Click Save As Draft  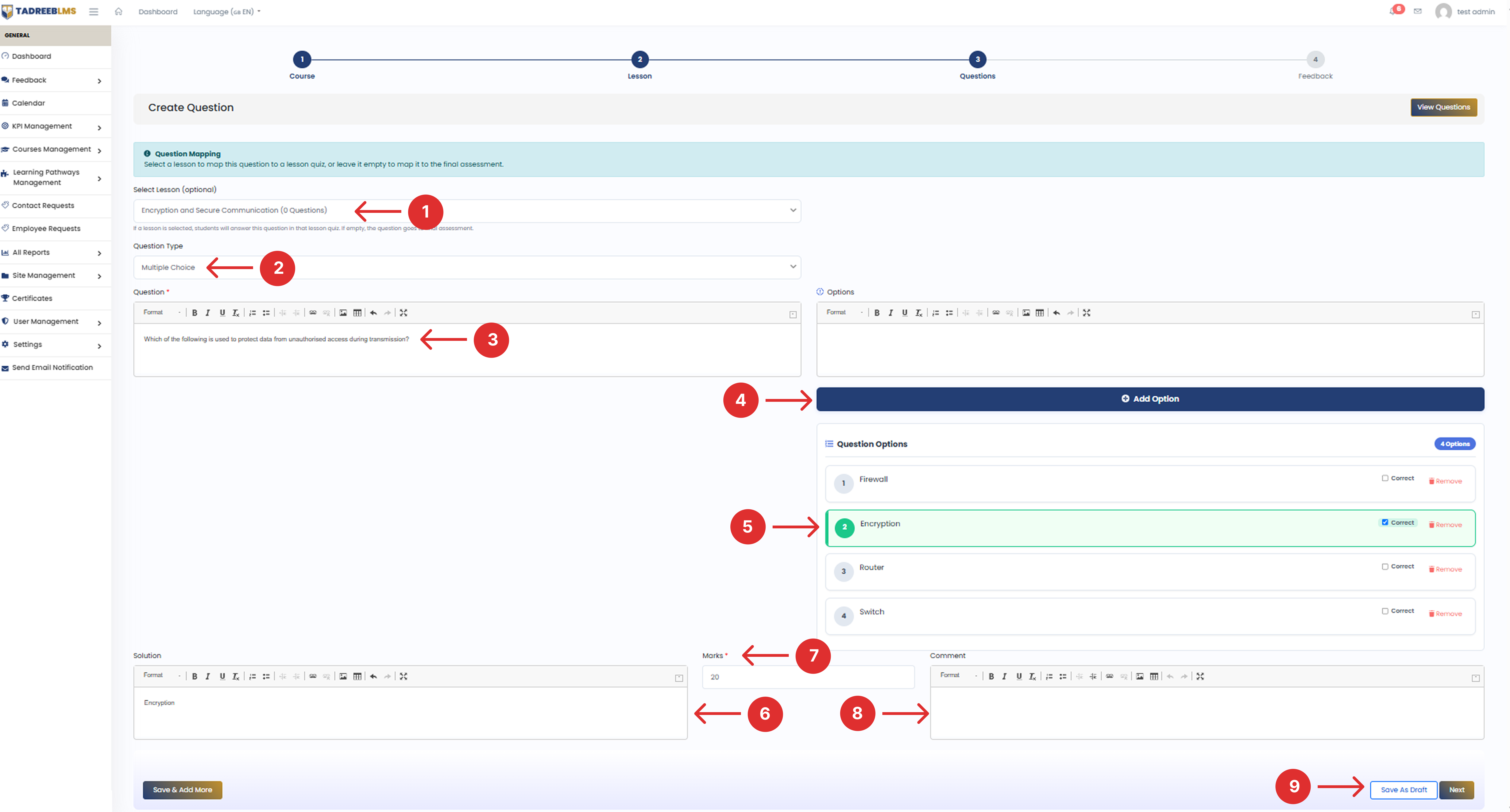pyautogui.click(x=1403, y=790)
